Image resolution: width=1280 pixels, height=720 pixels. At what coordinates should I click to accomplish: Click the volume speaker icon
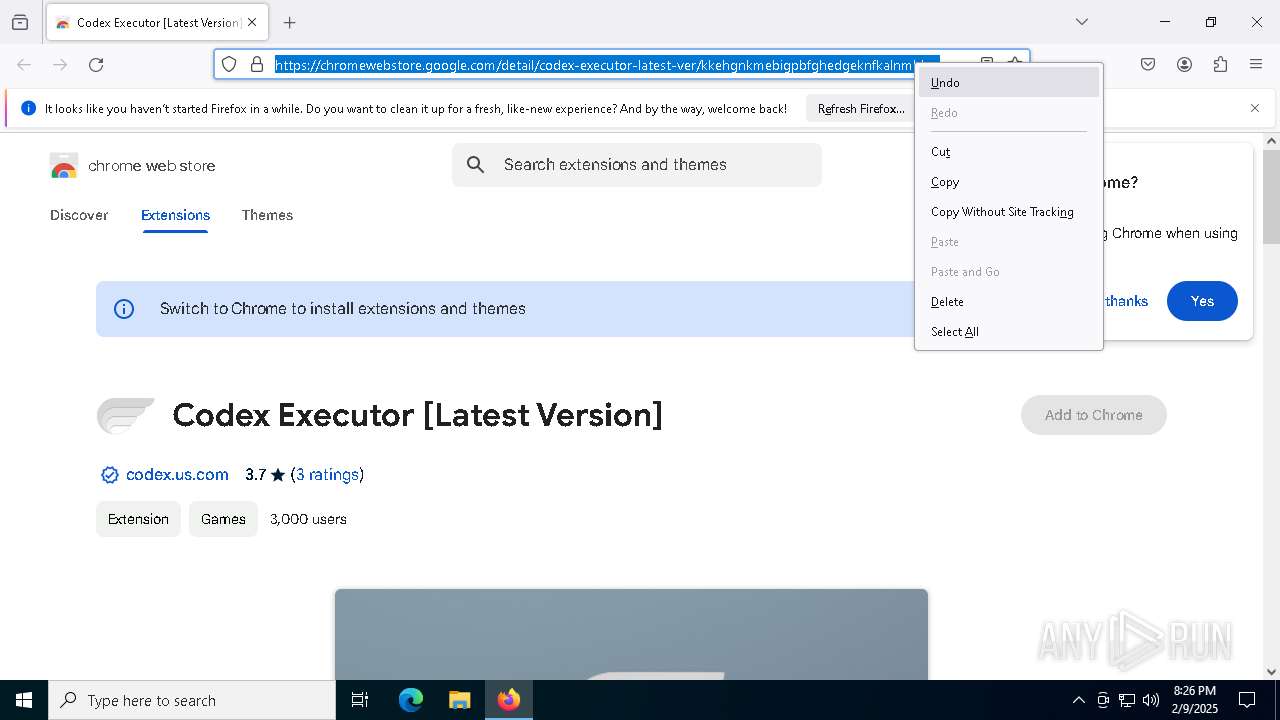click(x=1151, y=700)
